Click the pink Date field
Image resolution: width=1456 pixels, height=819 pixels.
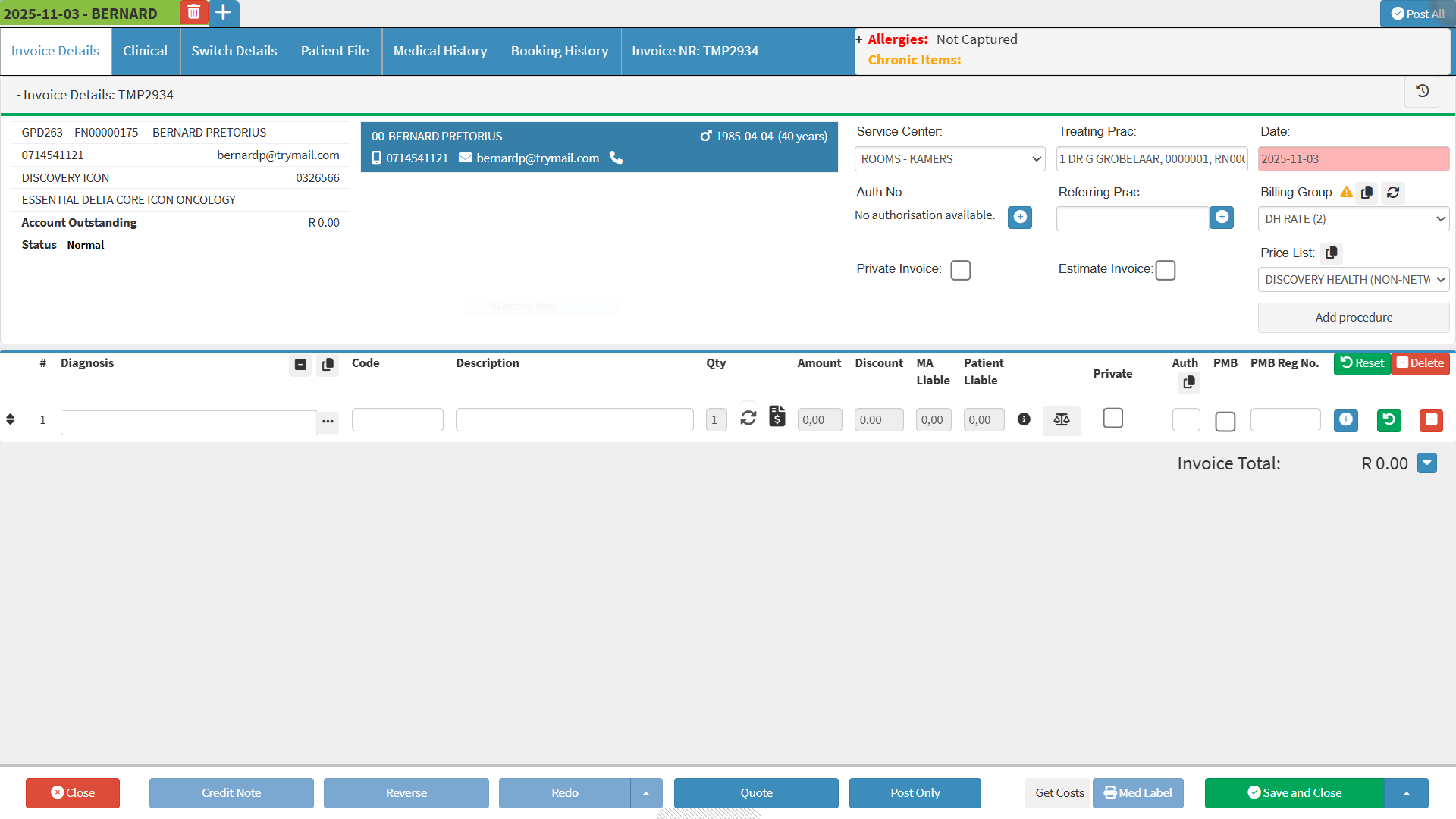click(x=1353, y=159)
